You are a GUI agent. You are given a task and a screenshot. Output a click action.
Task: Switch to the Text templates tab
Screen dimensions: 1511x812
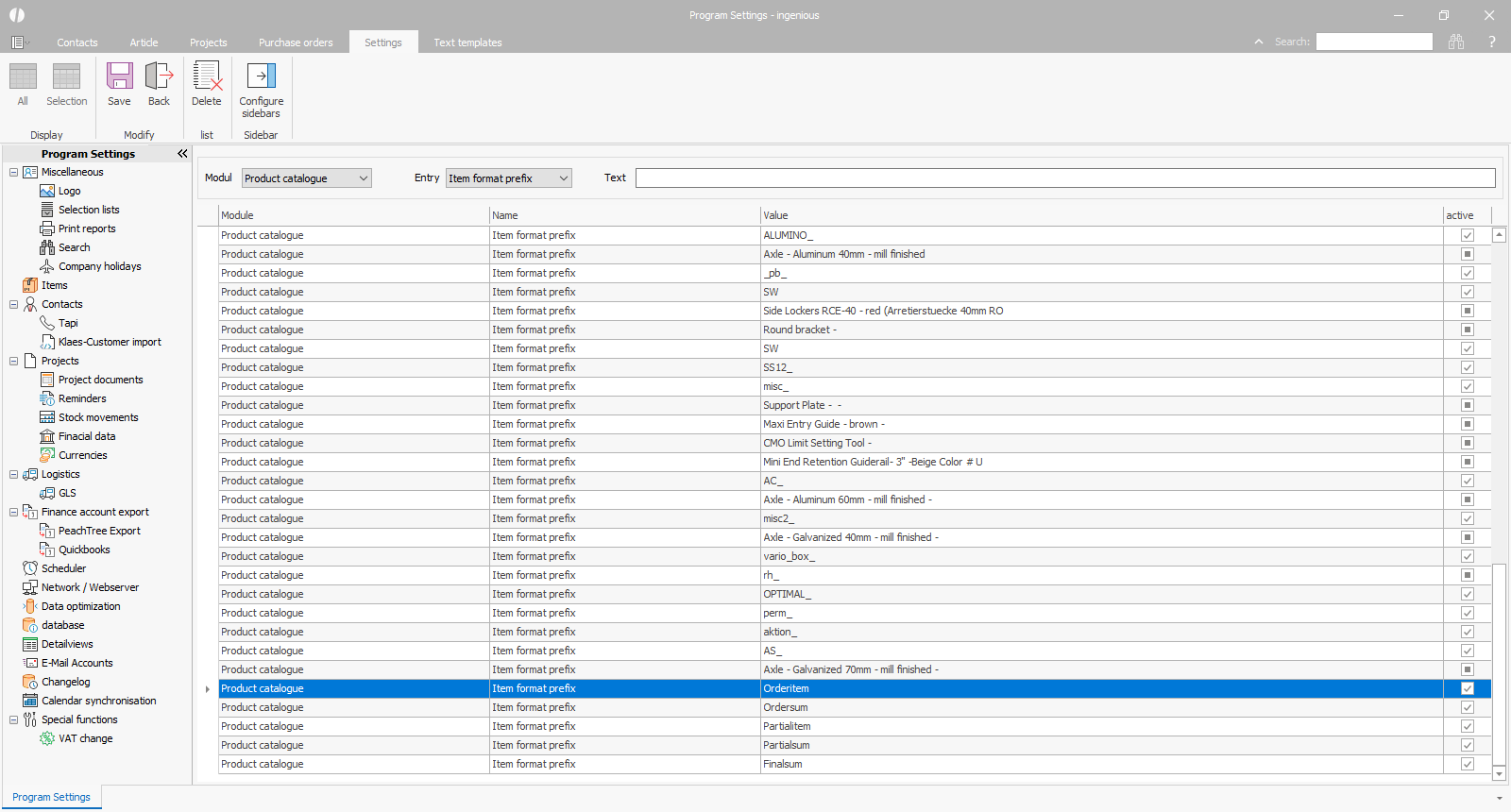click(467, 42)
